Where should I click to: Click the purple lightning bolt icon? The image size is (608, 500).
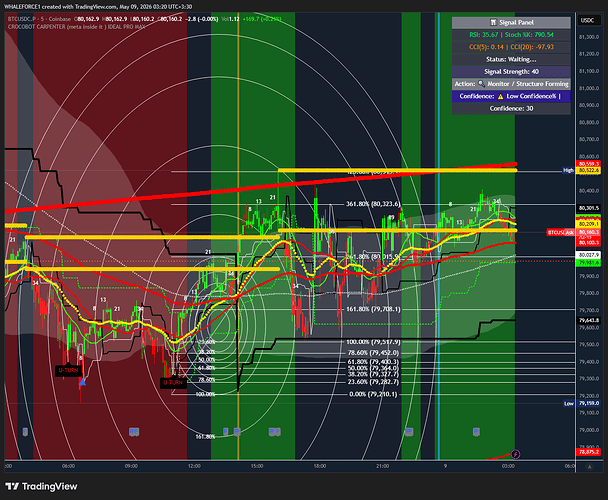pos(515,454)
